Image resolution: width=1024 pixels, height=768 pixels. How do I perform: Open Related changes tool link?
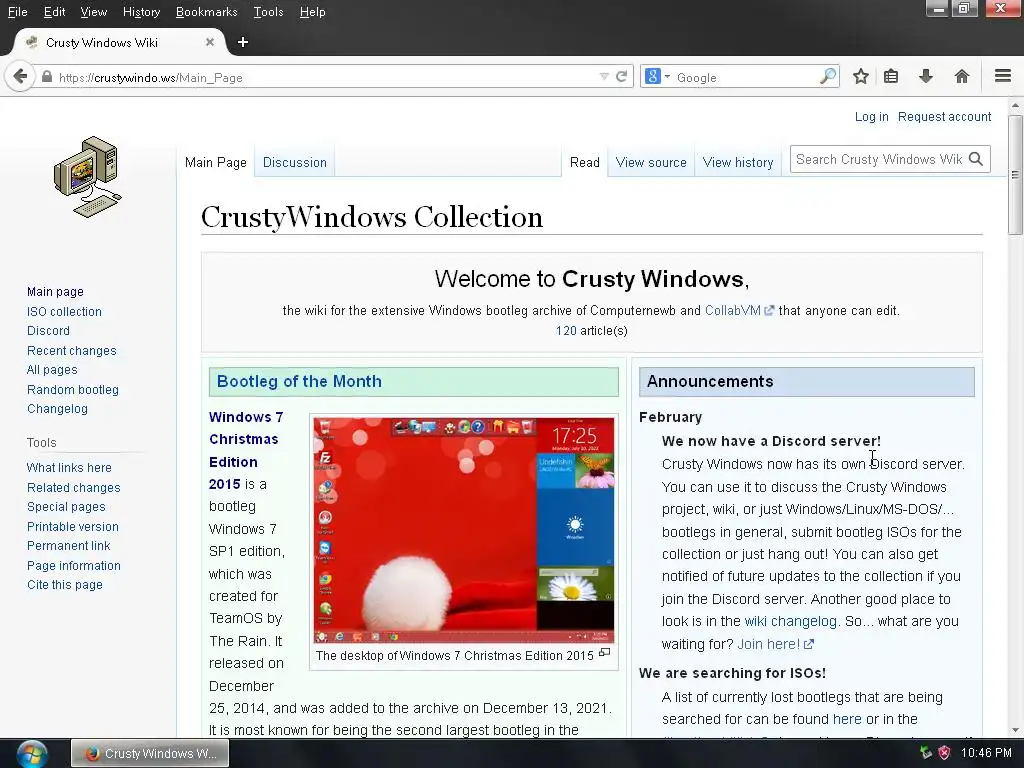[x=74, y=487]
